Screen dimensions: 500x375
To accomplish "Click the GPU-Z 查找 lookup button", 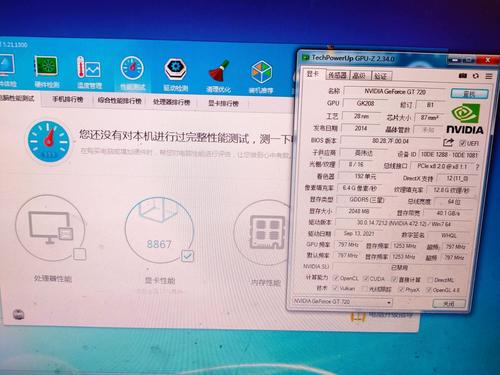I will point(469,94).
